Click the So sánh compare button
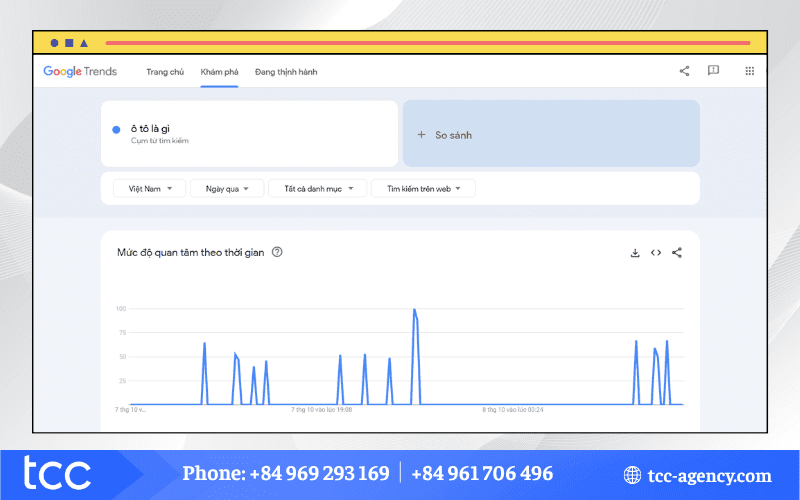This screenshot has width=800, height=500. 445,134
